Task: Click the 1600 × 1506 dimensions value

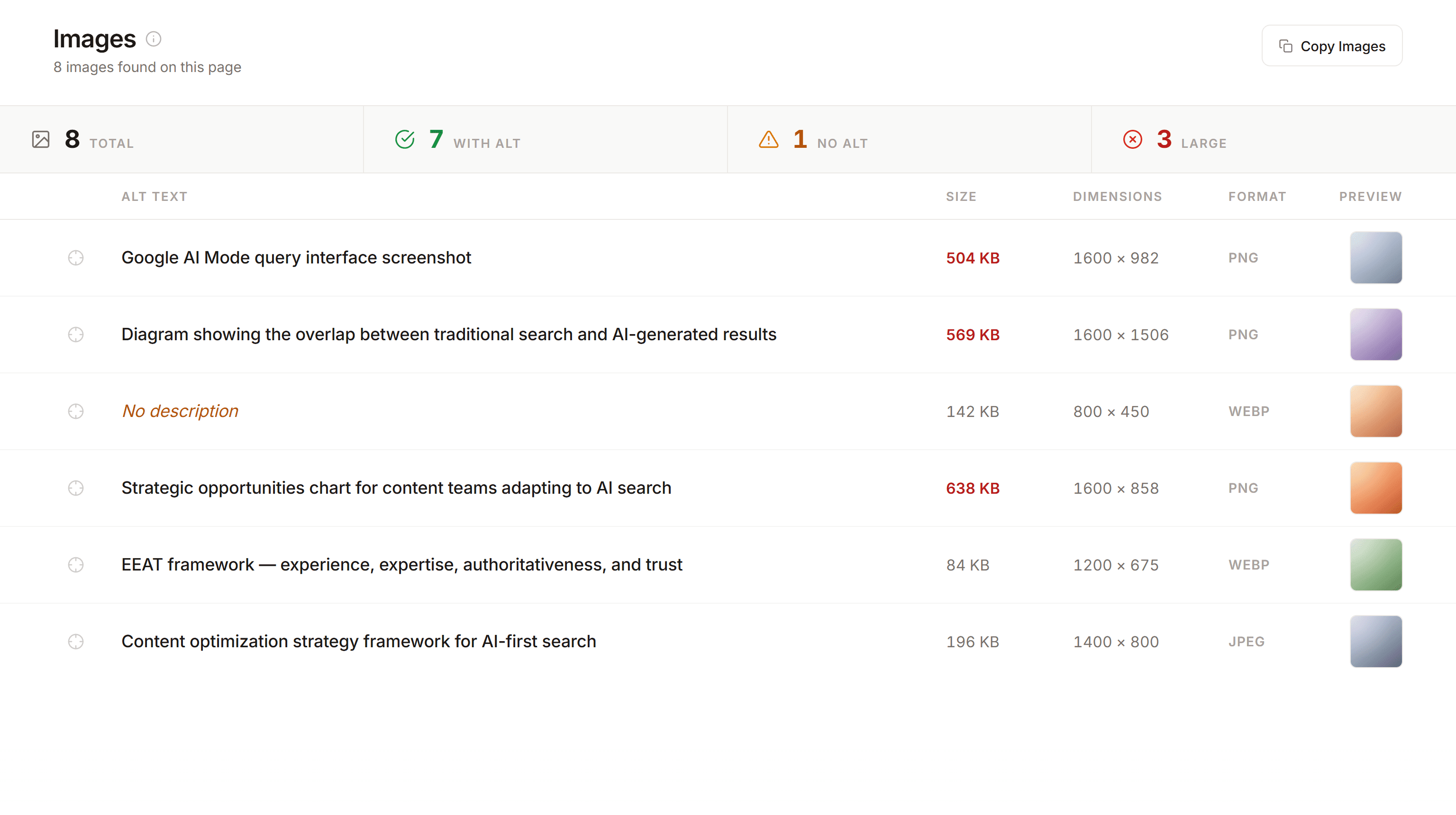Action: (x=1121, y=335)
